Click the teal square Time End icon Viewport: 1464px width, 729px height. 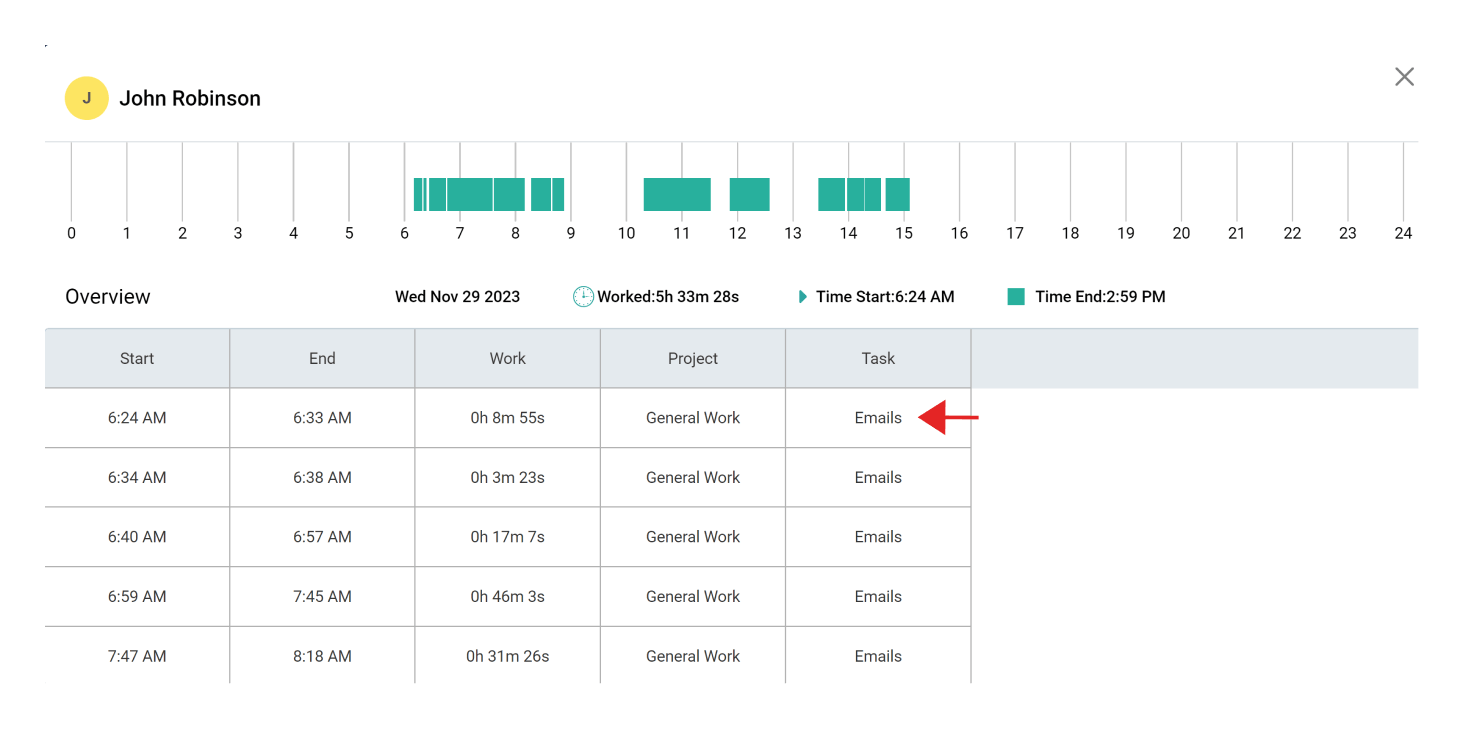click(1016, 296)
